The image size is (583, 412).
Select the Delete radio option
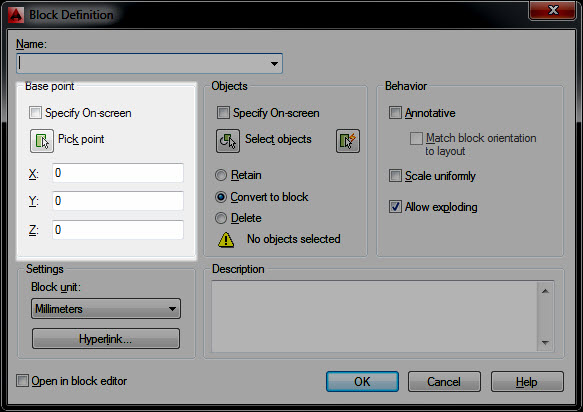coord(221,218)
